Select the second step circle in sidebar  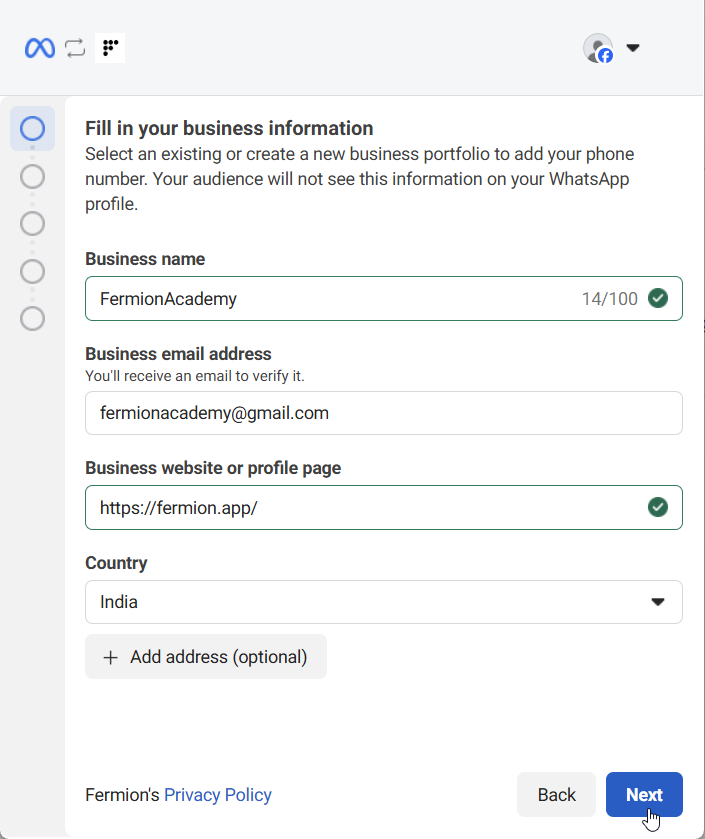click(32, 177)
